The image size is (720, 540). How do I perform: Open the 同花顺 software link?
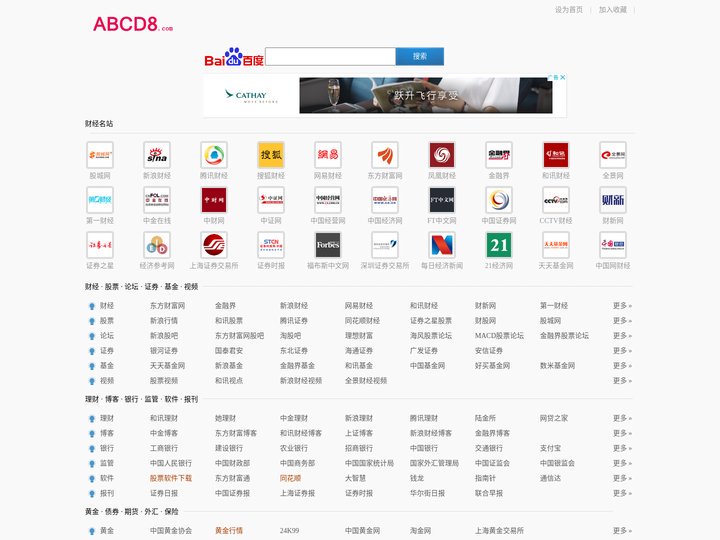tap(291, 478)
